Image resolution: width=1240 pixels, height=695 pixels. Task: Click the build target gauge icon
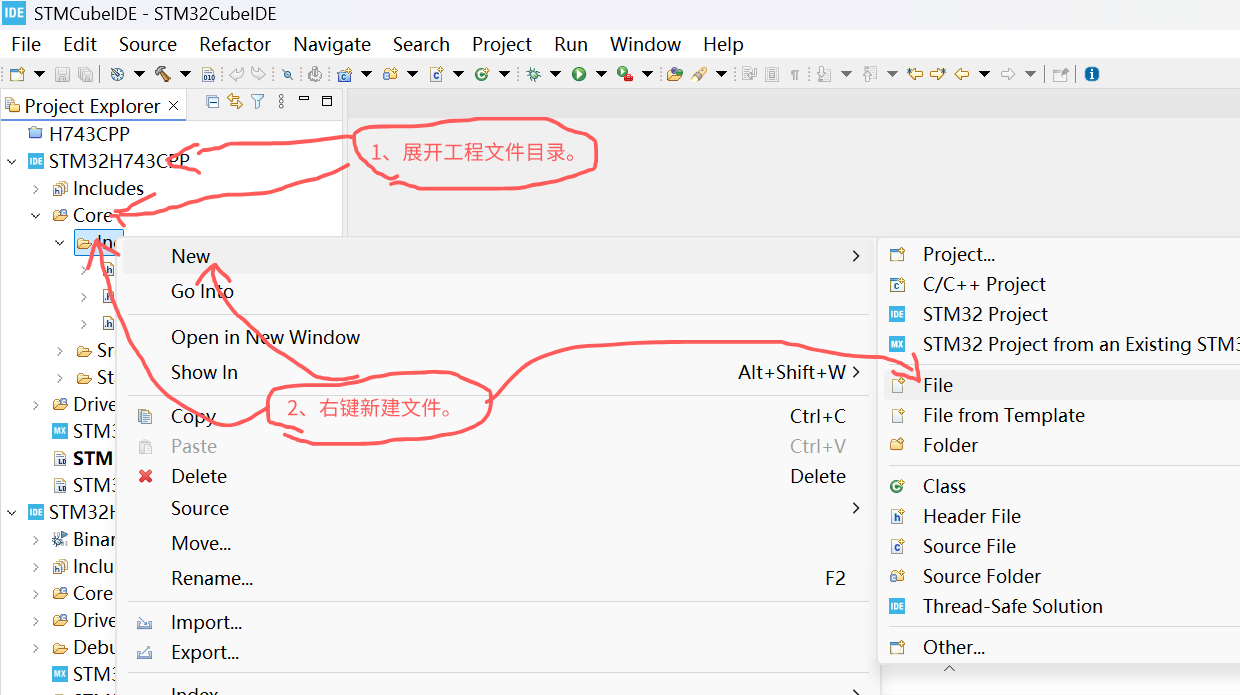click(x=117, y=74)
